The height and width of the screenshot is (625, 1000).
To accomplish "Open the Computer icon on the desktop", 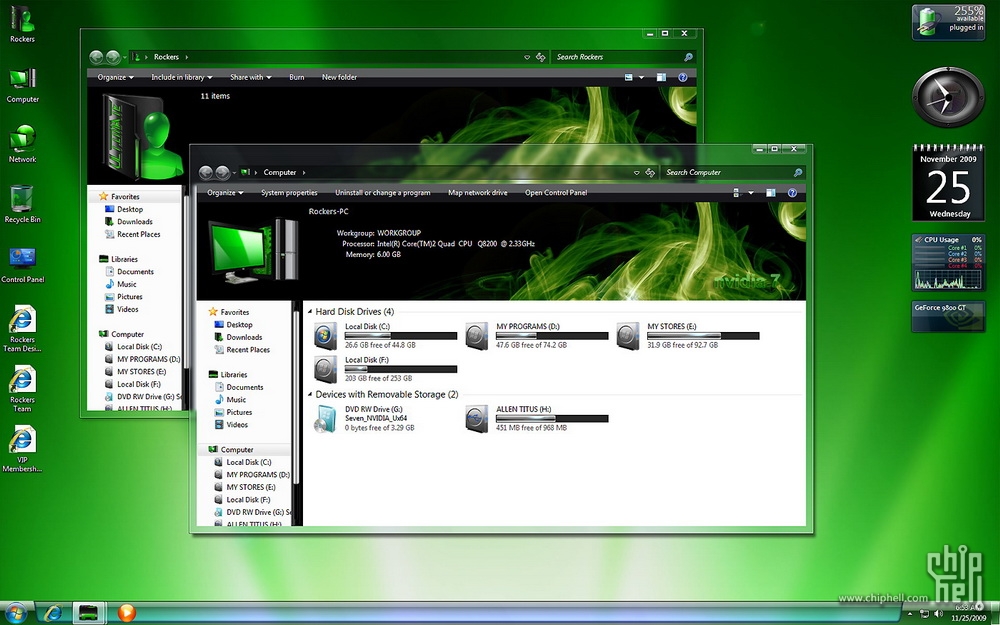I will coord(22,85).
